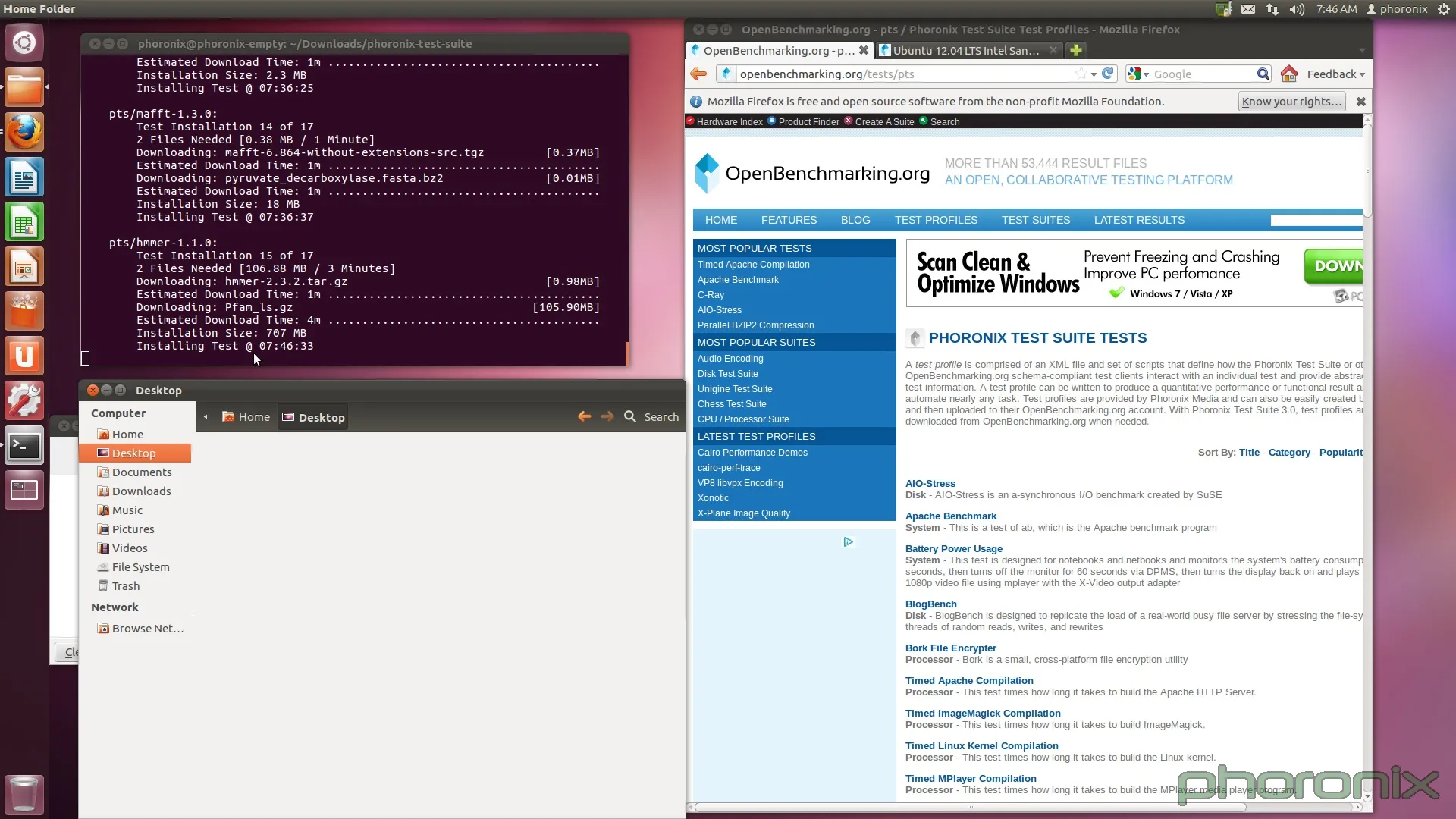Open Ubuntu Software Center launcher icon

coord(24,311)
